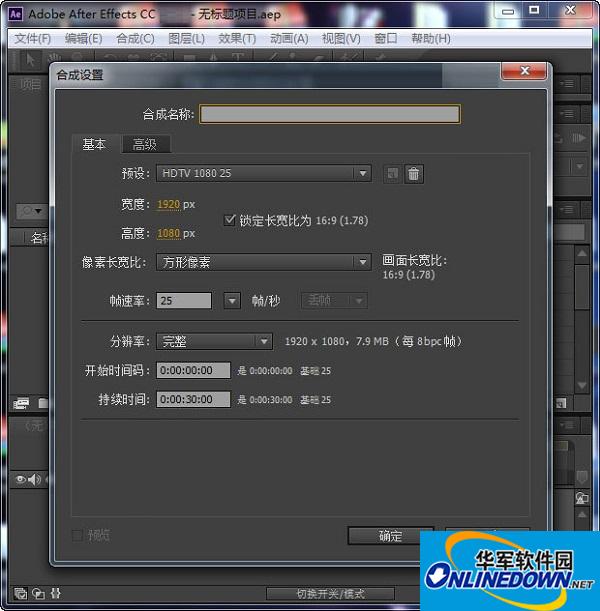Open the 编辑(E) menu

[x=84, y=39]
